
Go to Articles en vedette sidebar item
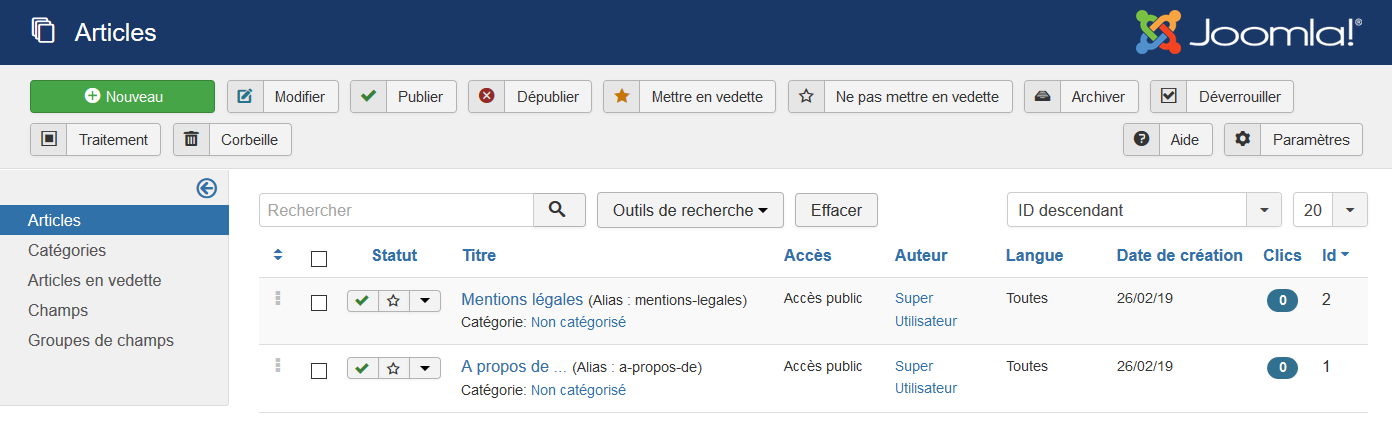tap(95, 280)
